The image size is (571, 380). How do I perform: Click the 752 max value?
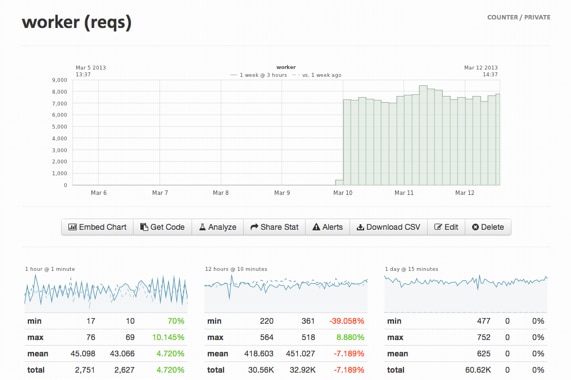point(484,337)
